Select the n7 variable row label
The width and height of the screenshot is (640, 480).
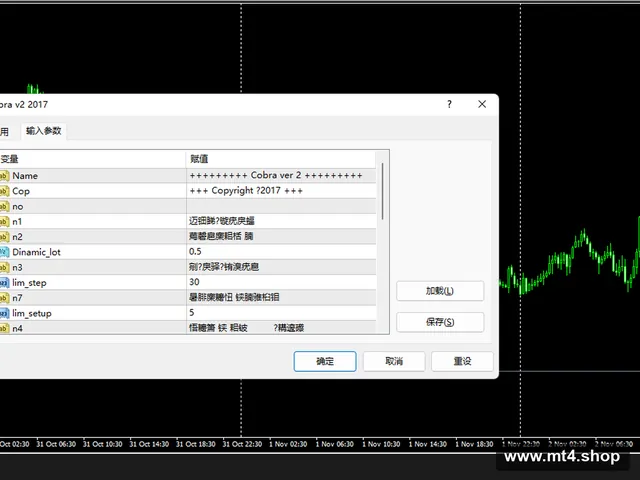pos(17,298)
